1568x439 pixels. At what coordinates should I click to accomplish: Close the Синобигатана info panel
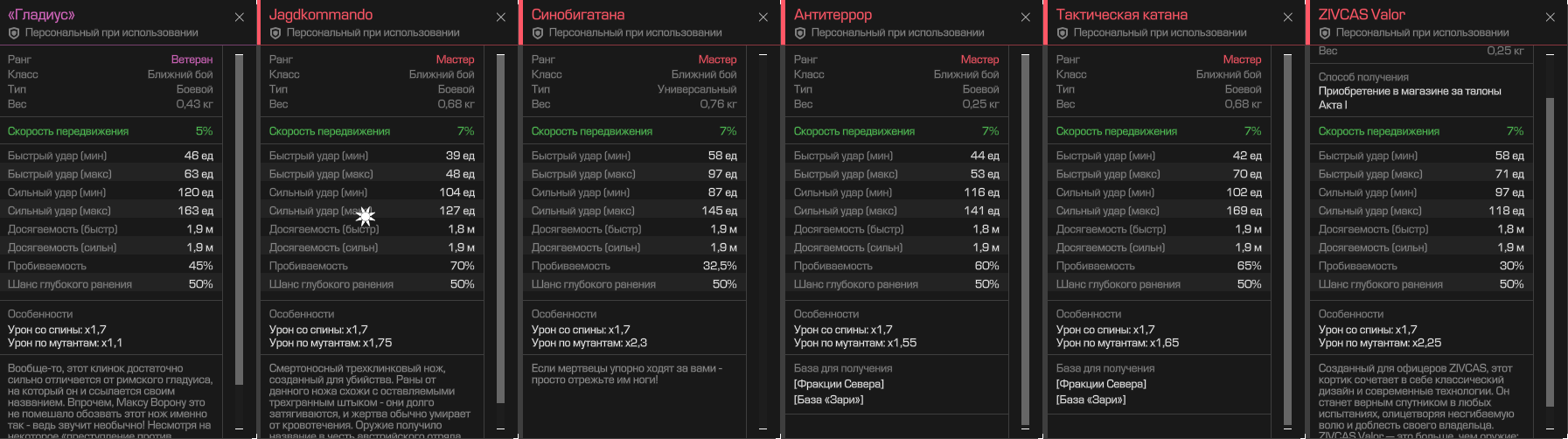[763, 17]
